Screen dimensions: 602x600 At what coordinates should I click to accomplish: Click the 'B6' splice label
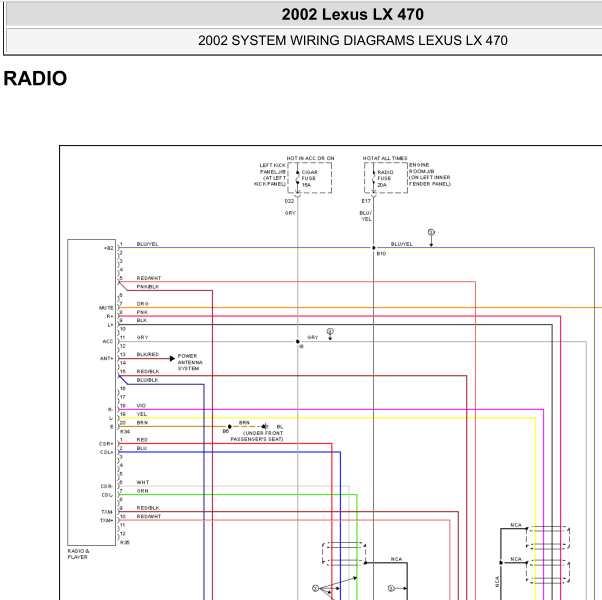coord(226,431)
